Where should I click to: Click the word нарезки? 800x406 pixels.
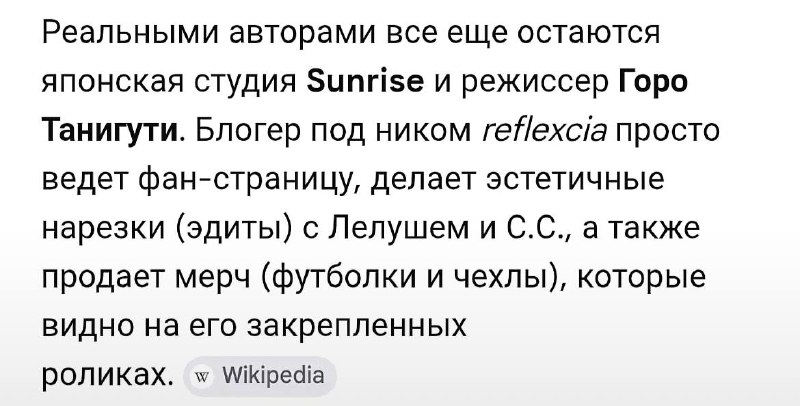coord(104,229)
